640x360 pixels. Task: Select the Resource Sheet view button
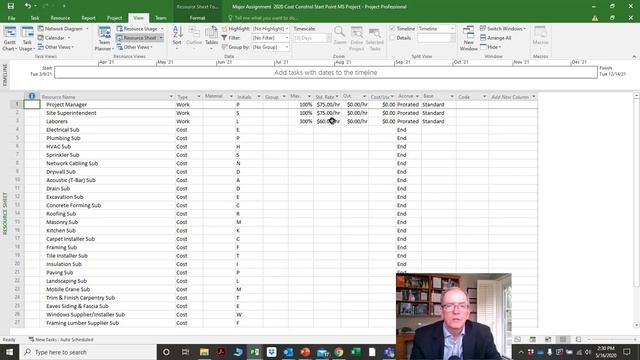[140, 38]
